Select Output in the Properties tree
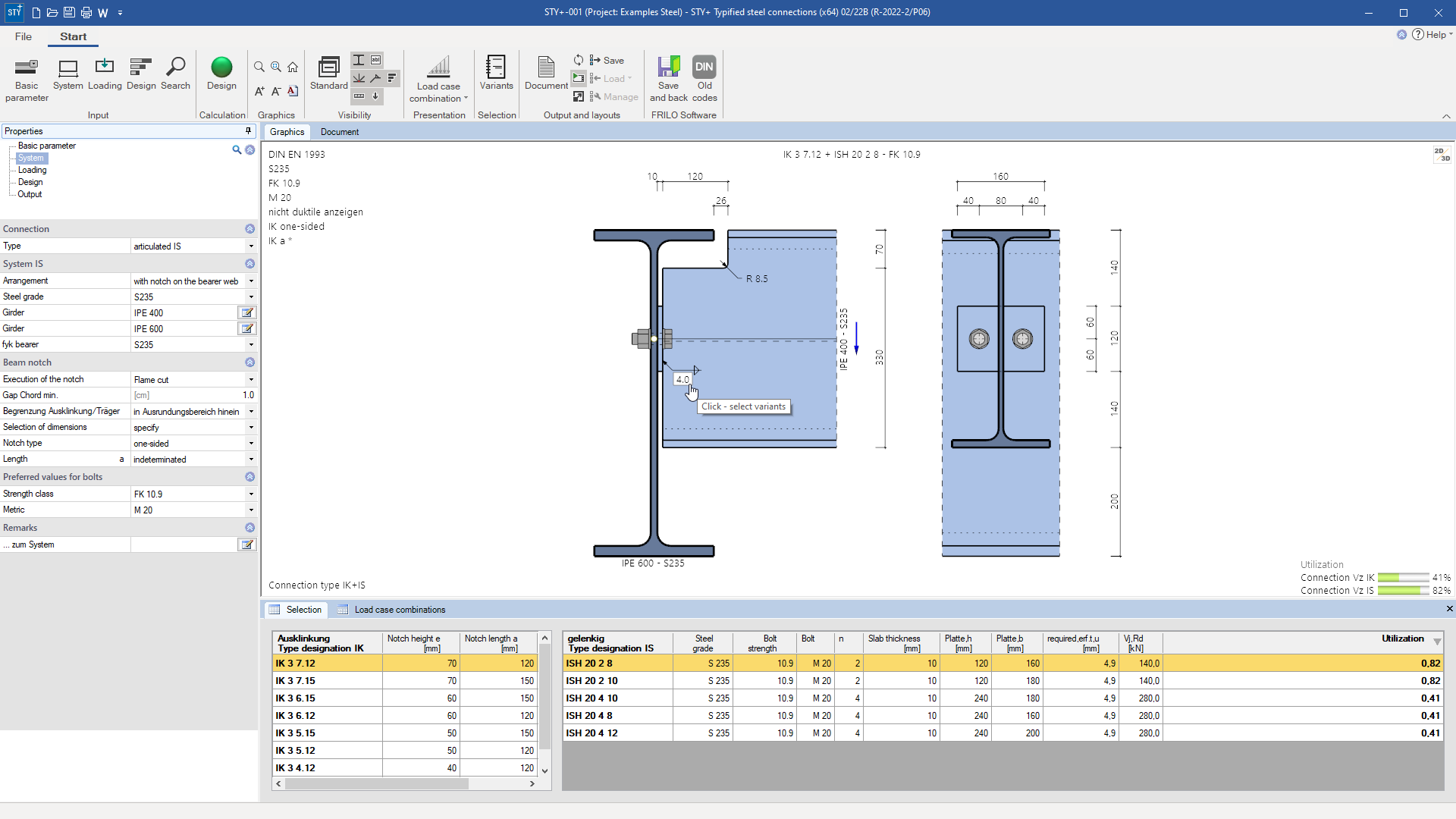The height and width of the screenshot is (819, 1456). click(x=30, y=194)
